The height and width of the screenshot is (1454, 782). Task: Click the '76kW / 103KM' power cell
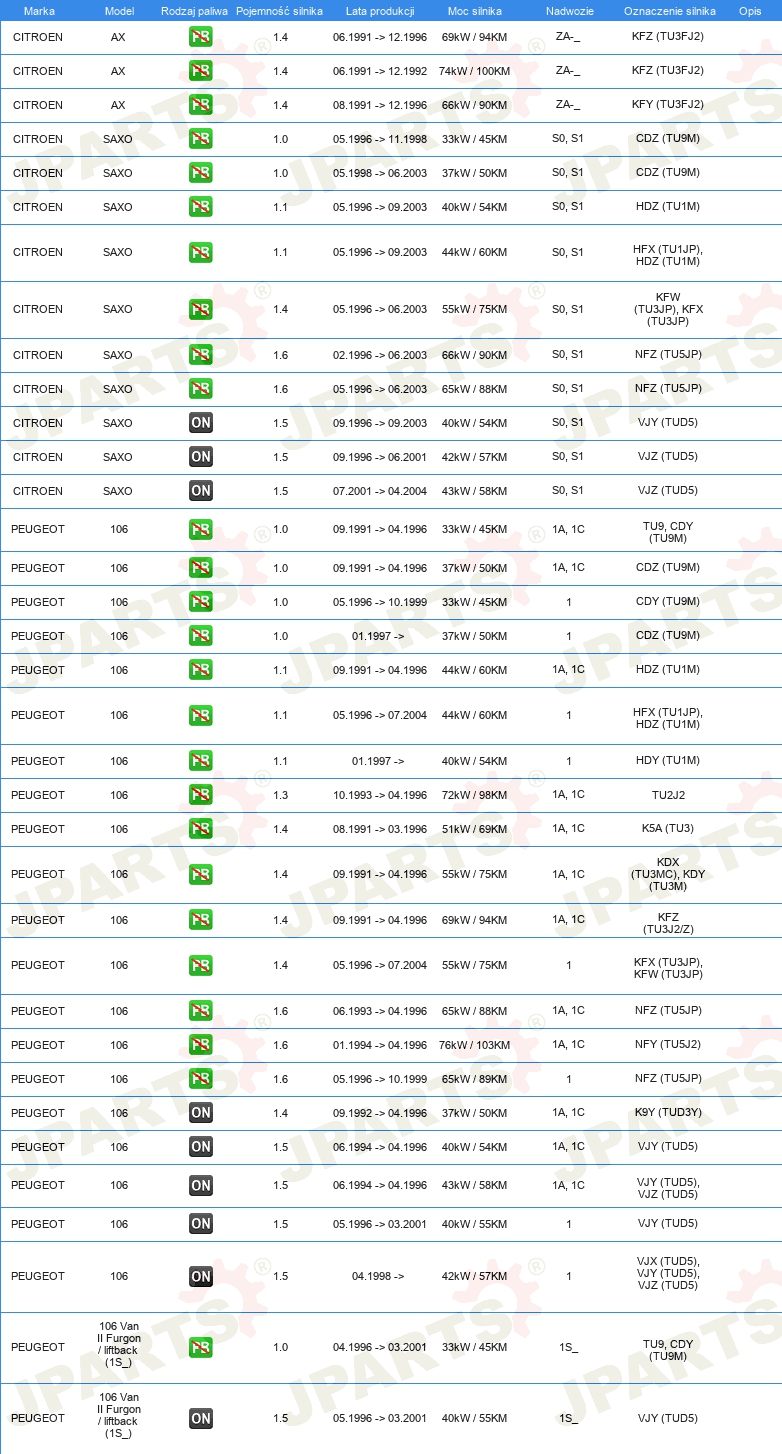474,1046
